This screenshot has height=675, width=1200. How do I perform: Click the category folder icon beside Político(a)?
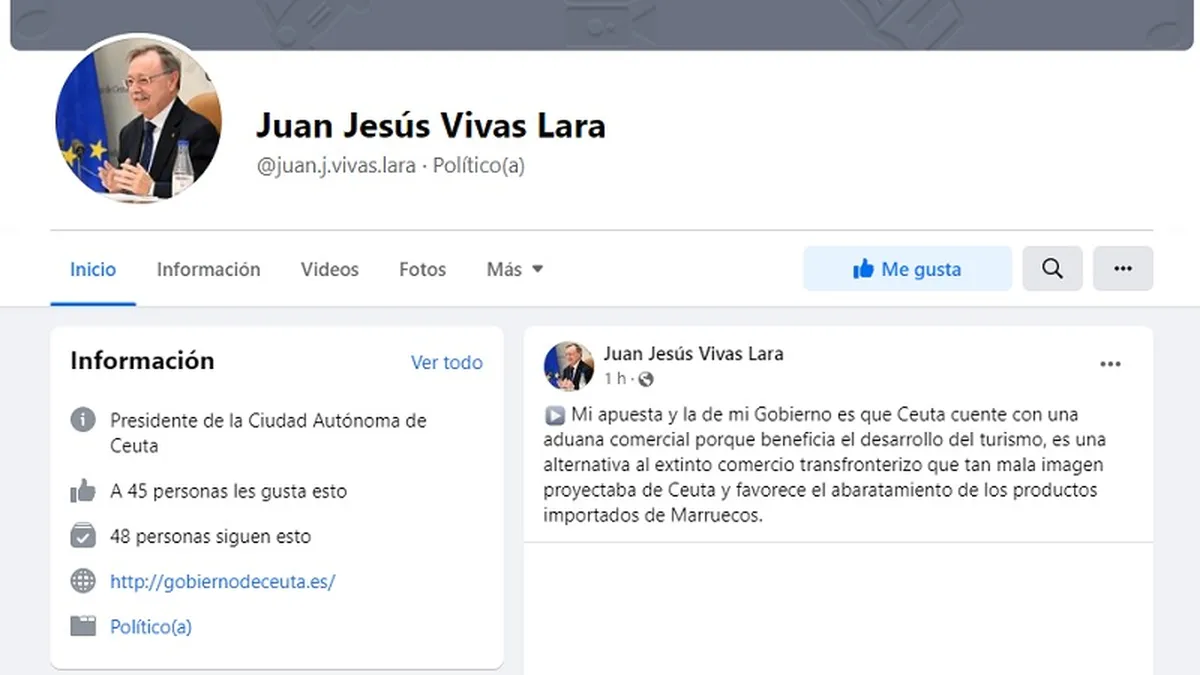pyautogui.click(x=83, y=626)
